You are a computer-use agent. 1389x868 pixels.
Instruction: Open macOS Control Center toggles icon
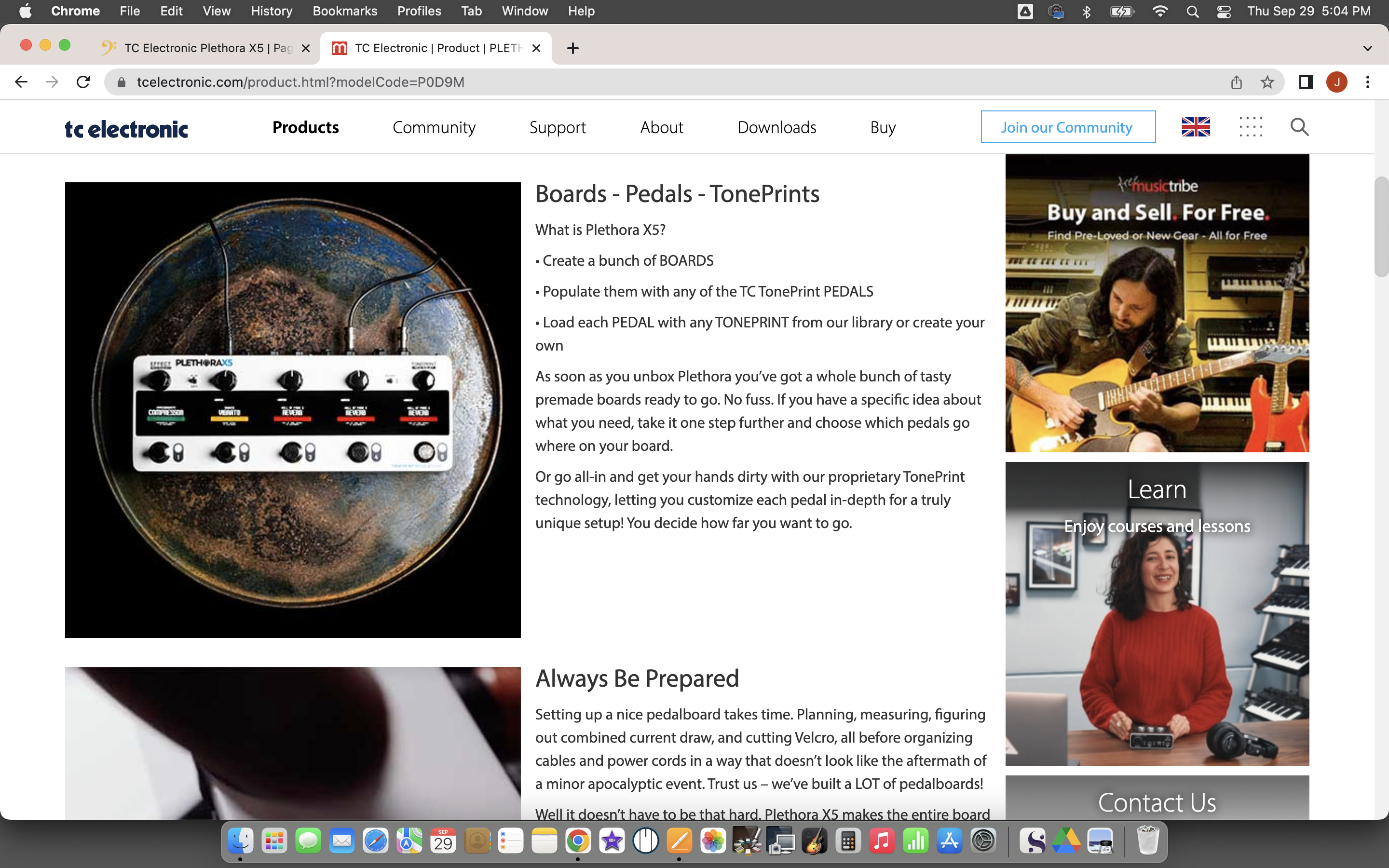pyautogui.click(x=1224, y=12)
